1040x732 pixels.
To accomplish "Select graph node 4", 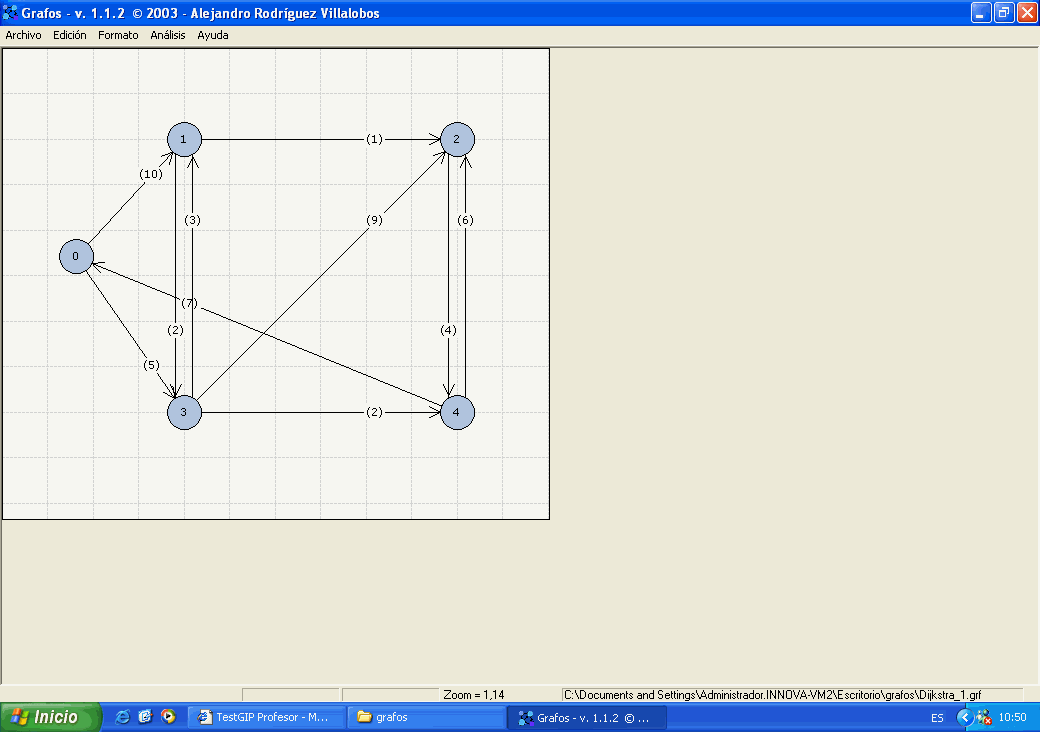I will click(457, 412).
